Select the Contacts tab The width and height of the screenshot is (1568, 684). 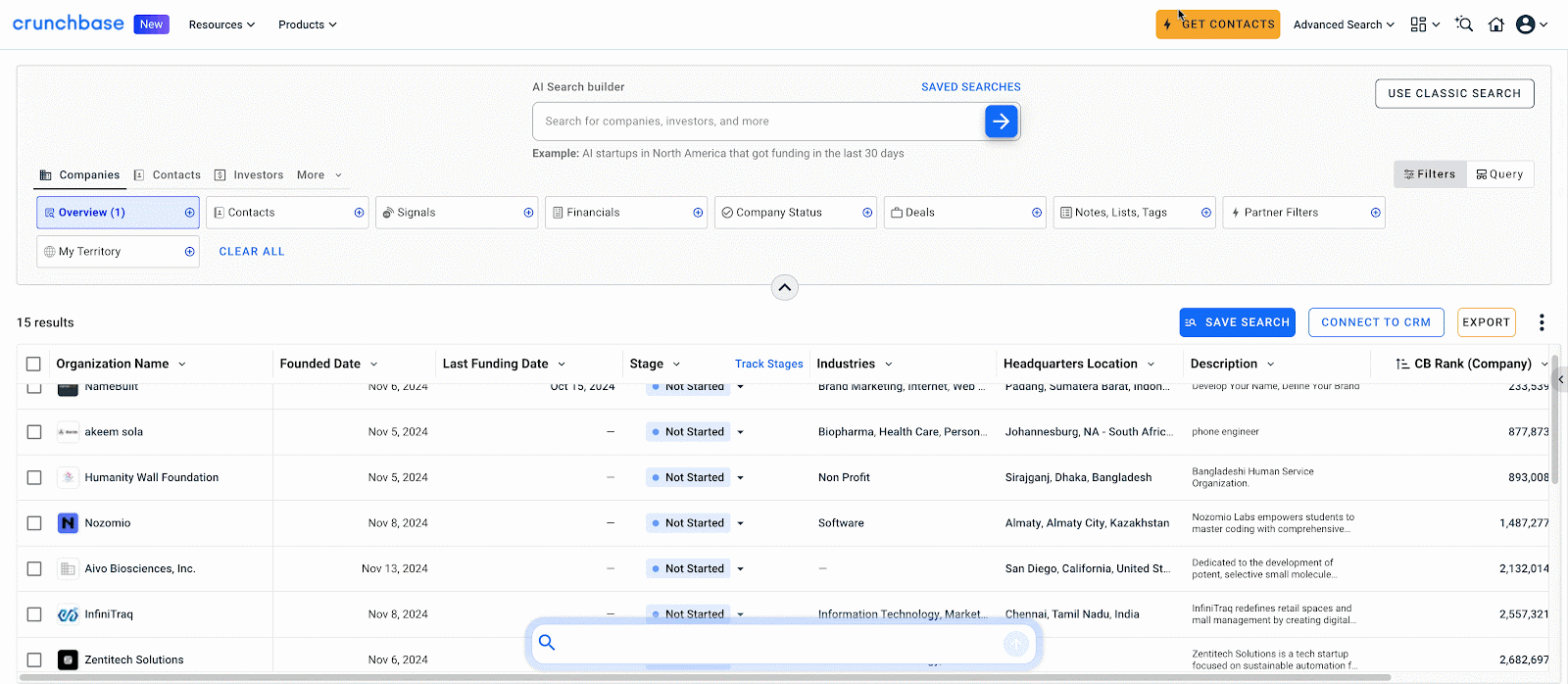tap(167, 175)
